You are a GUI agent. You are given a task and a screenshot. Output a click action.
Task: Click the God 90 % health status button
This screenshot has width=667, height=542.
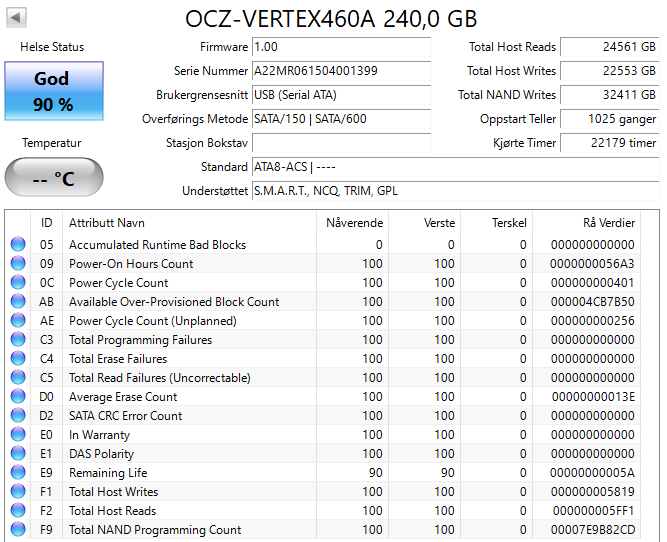tap(53, 91)
